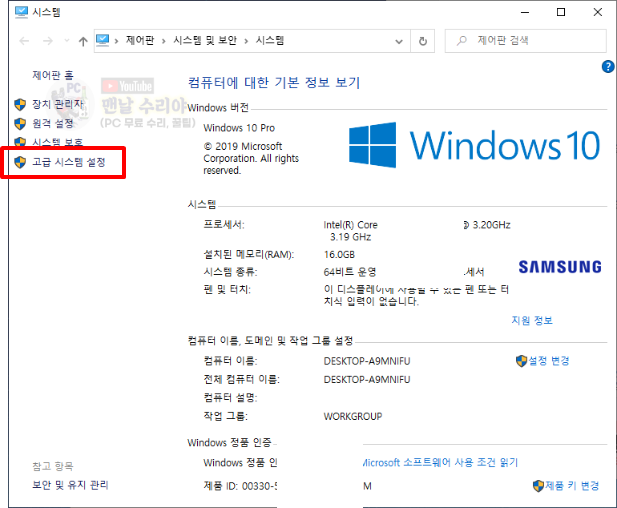Click the Windows 10 logo image
The image size is (617, 508).
(474, 145)
